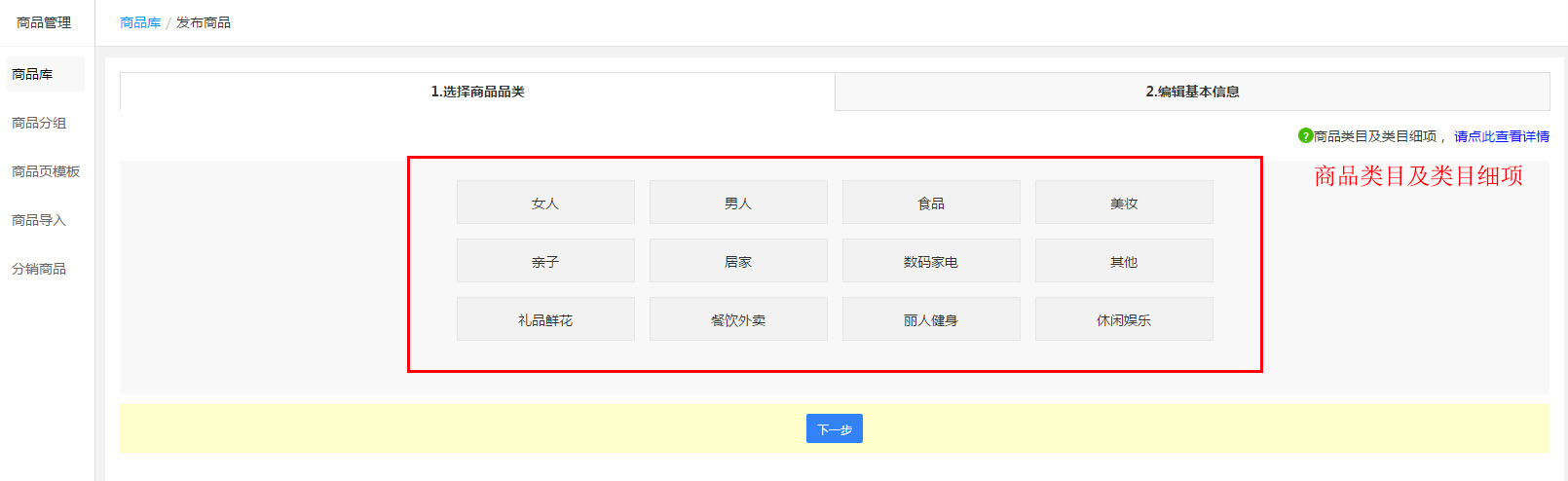This screenshot has height=481, width=1568.
Task: Select the 数码家电 category
Action: [x=931, y=261]
